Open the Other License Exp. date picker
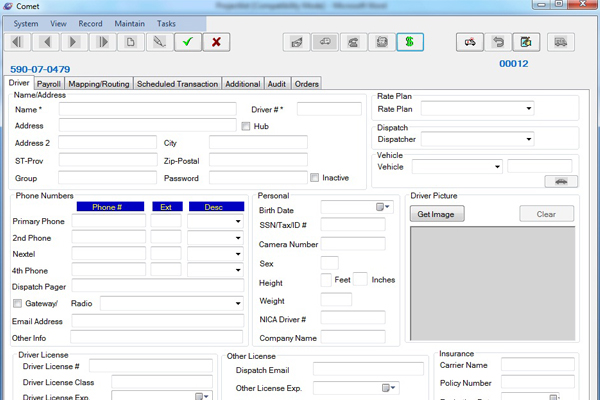The image size is (600, 400). click(390, 388)
